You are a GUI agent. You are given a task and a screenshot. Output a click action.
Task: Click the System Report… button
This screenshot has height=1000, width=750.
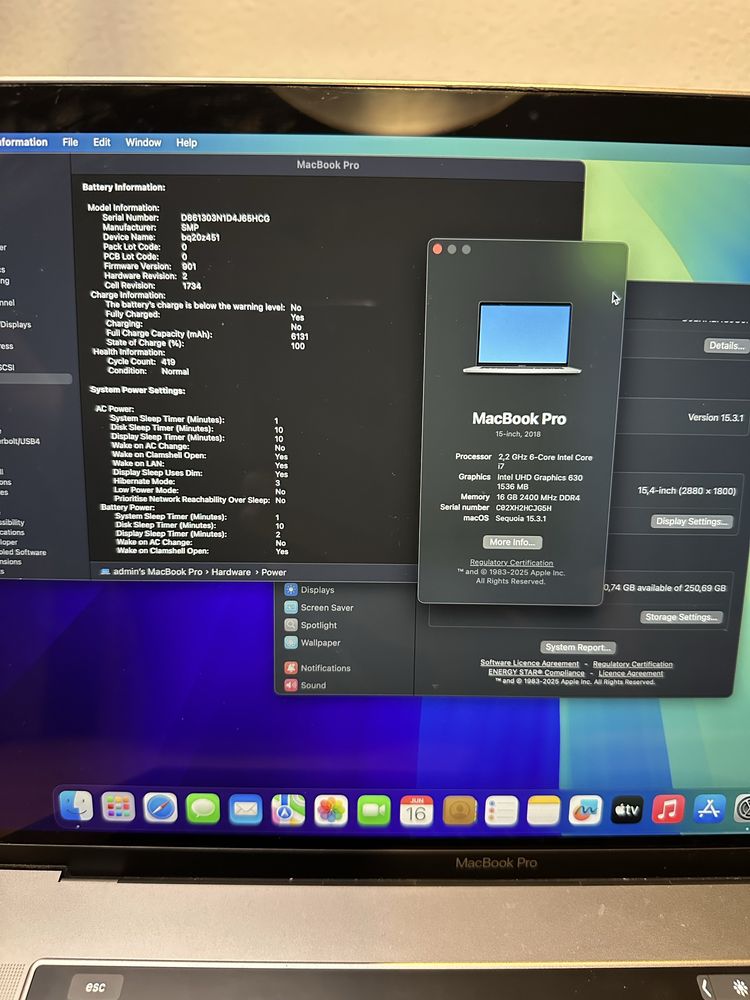(x=578, y=647)
